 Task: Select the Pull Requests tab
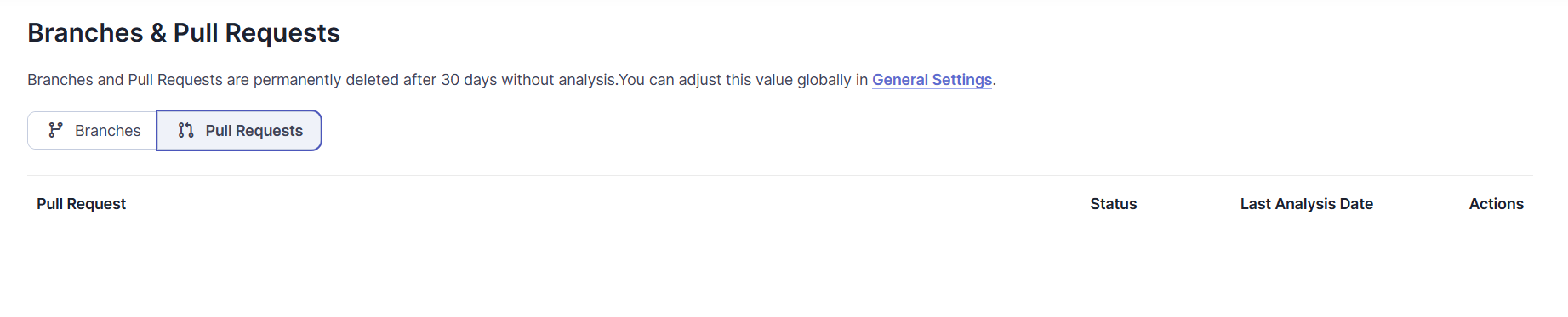[x=239, y=130]
